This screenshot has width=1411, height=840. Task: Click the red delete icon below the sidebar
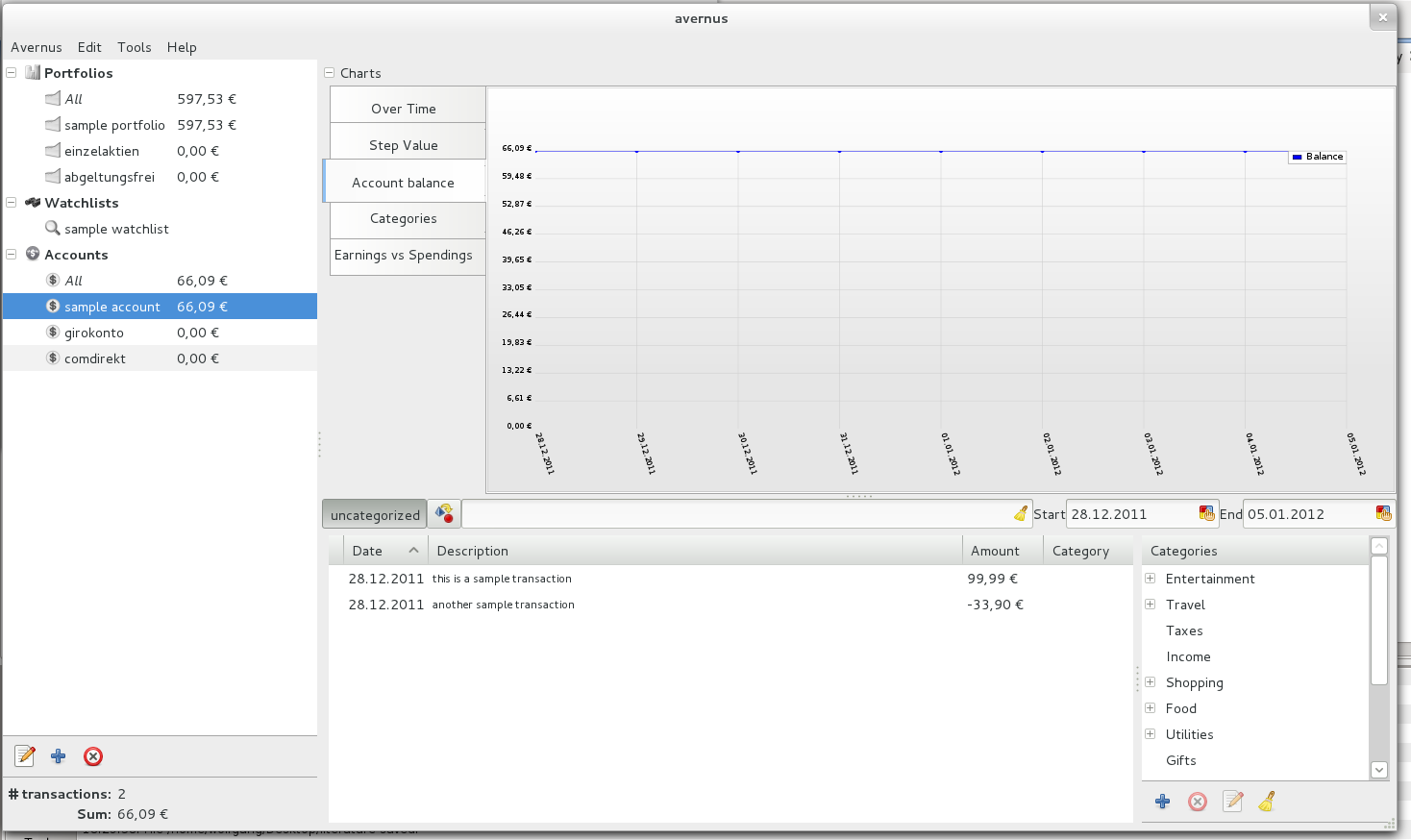click(x=93, y=756)
